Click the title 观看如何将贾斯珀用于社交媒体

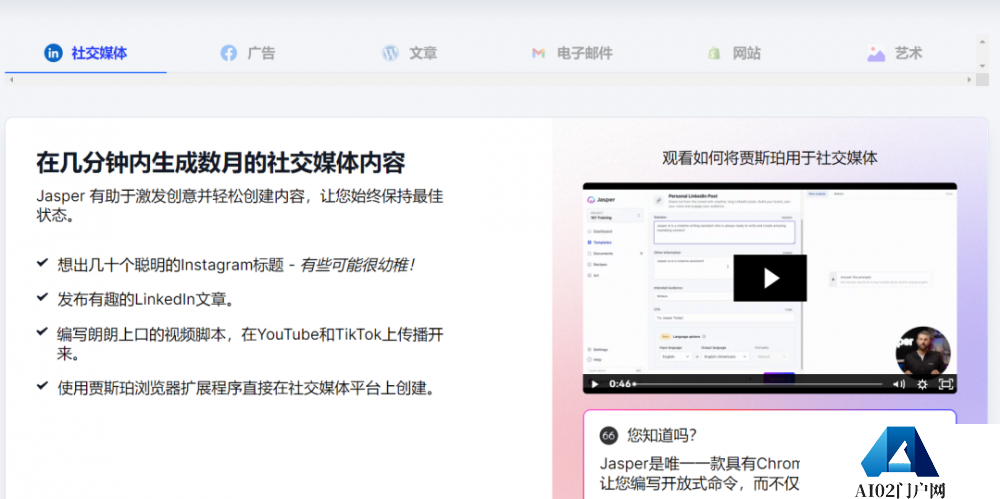pyautogui.click(x=770, y=158)
